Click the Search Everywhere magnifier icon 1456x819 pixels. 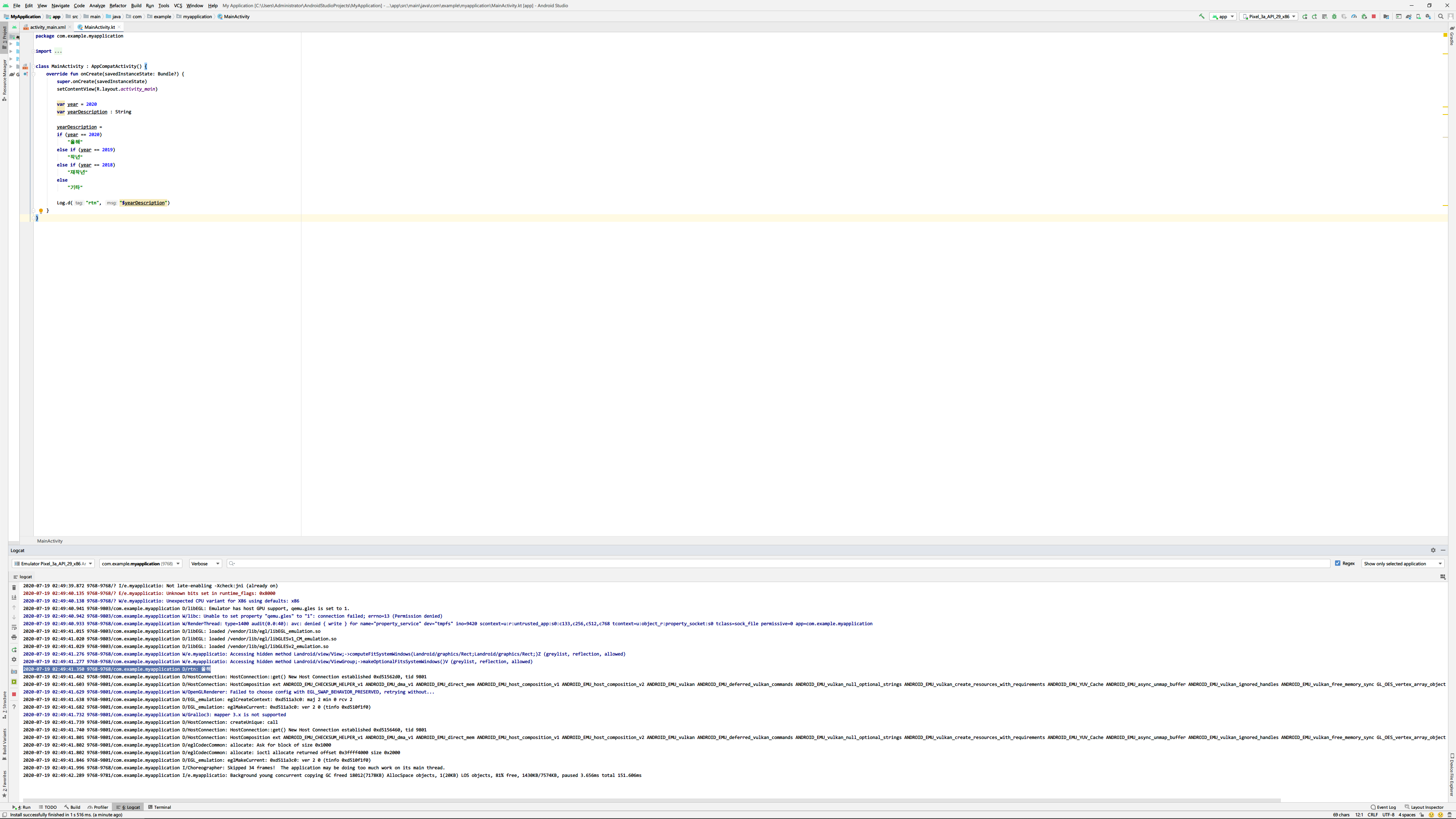[x=1440, y=16]
